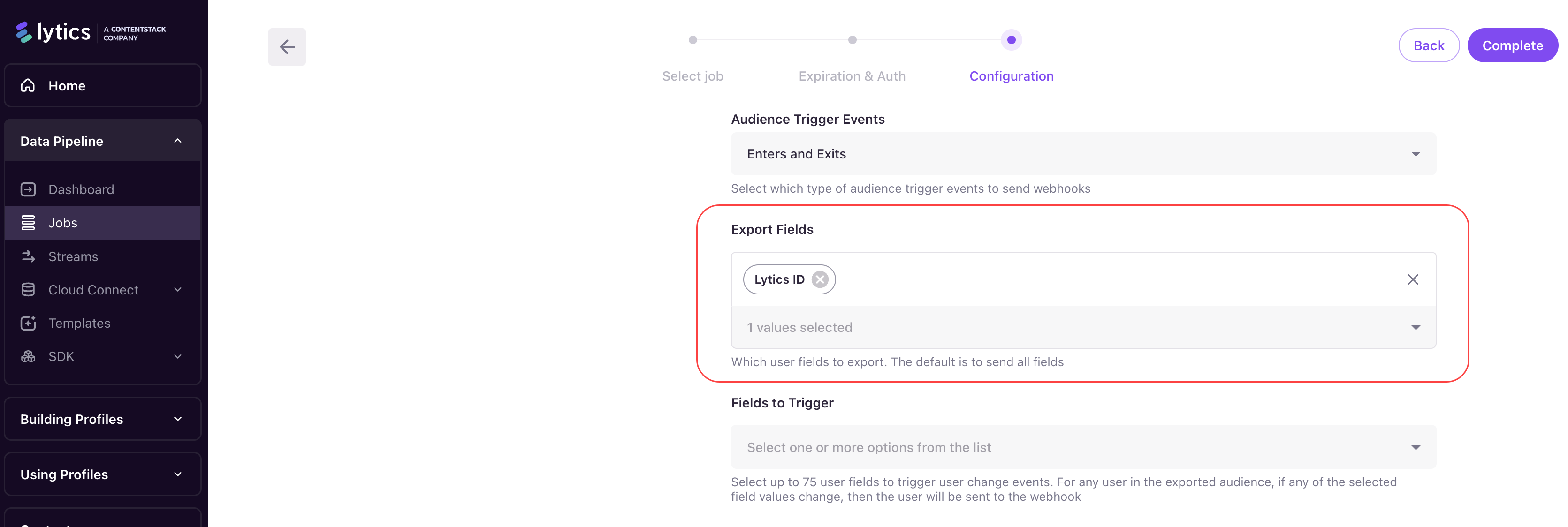Clear all selected Export Fields
This screenshot has width=1568, height=527.
click(1413, 279)
